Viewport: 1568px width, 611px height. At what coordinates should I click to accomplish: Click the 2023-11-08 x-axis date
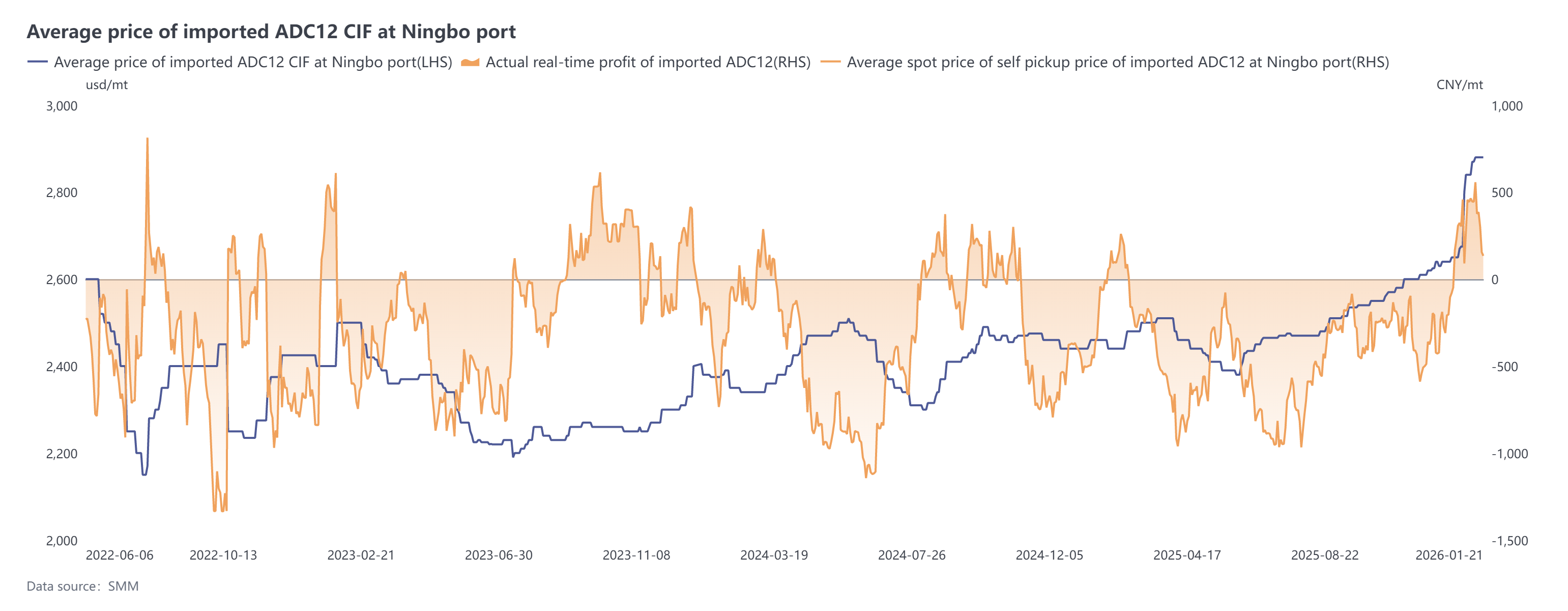[636, 555]
